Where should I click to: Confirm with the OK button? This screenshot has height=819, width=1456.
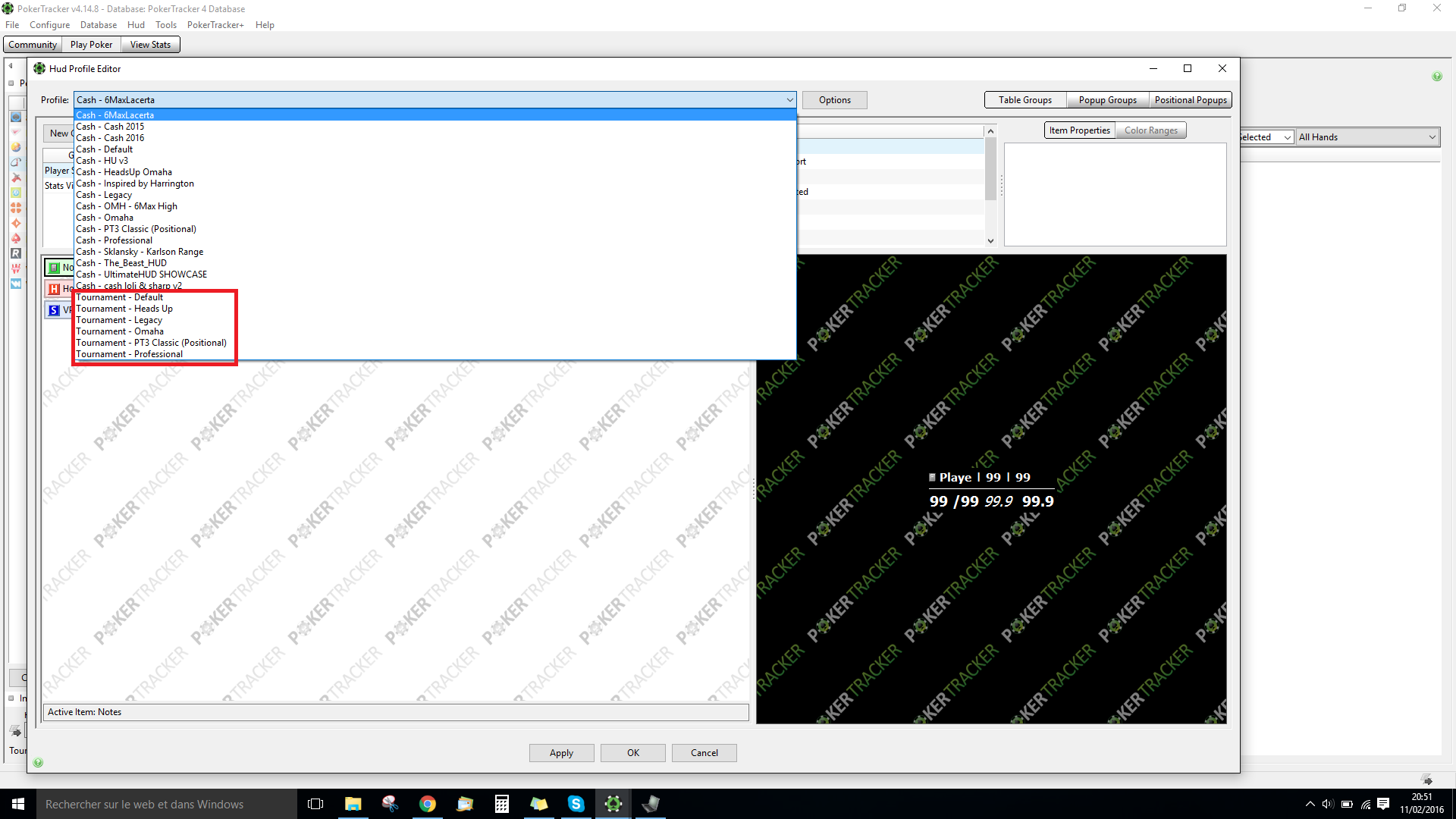632,753
